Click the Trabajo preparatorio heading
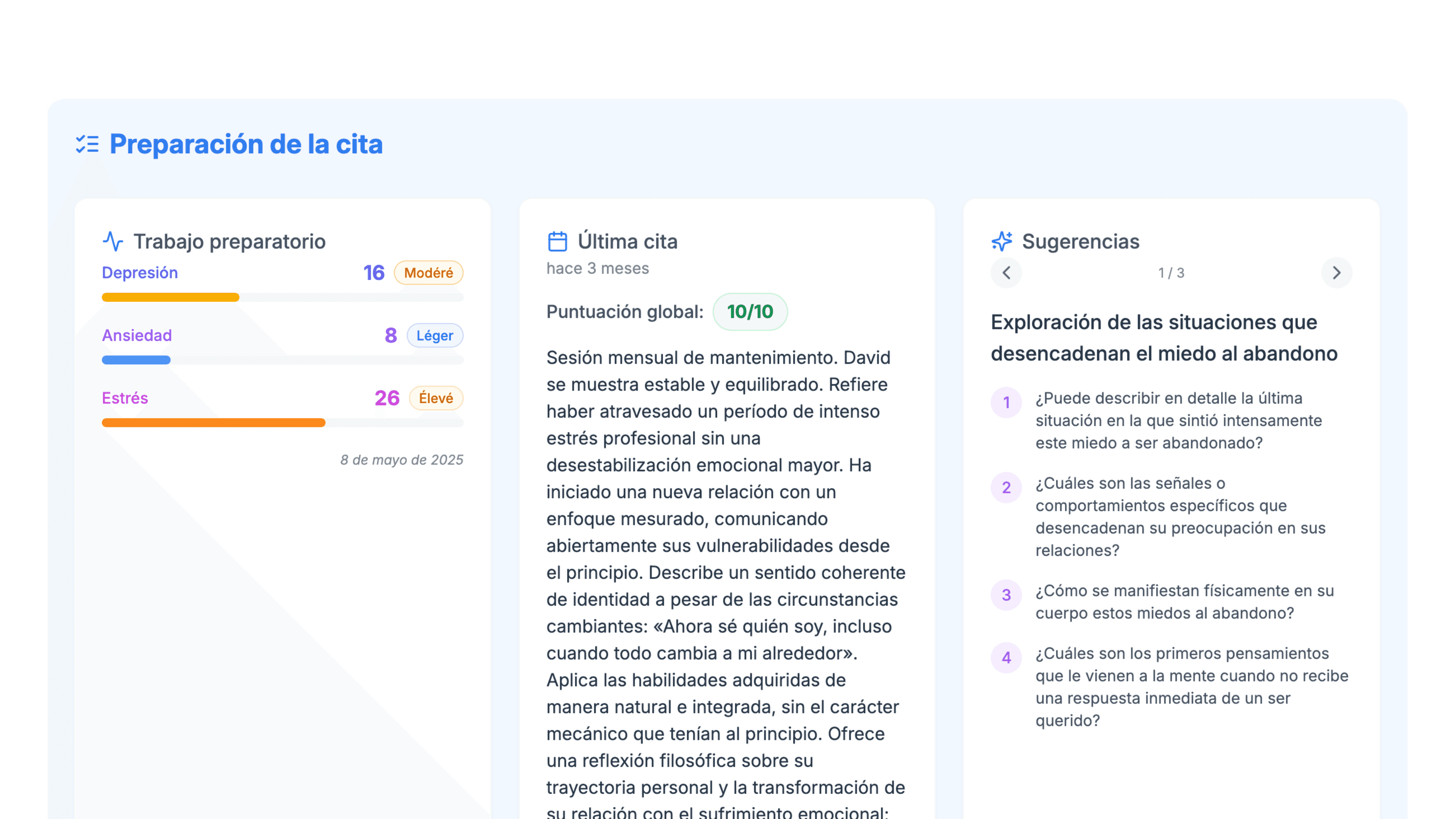 click(229, 242)
